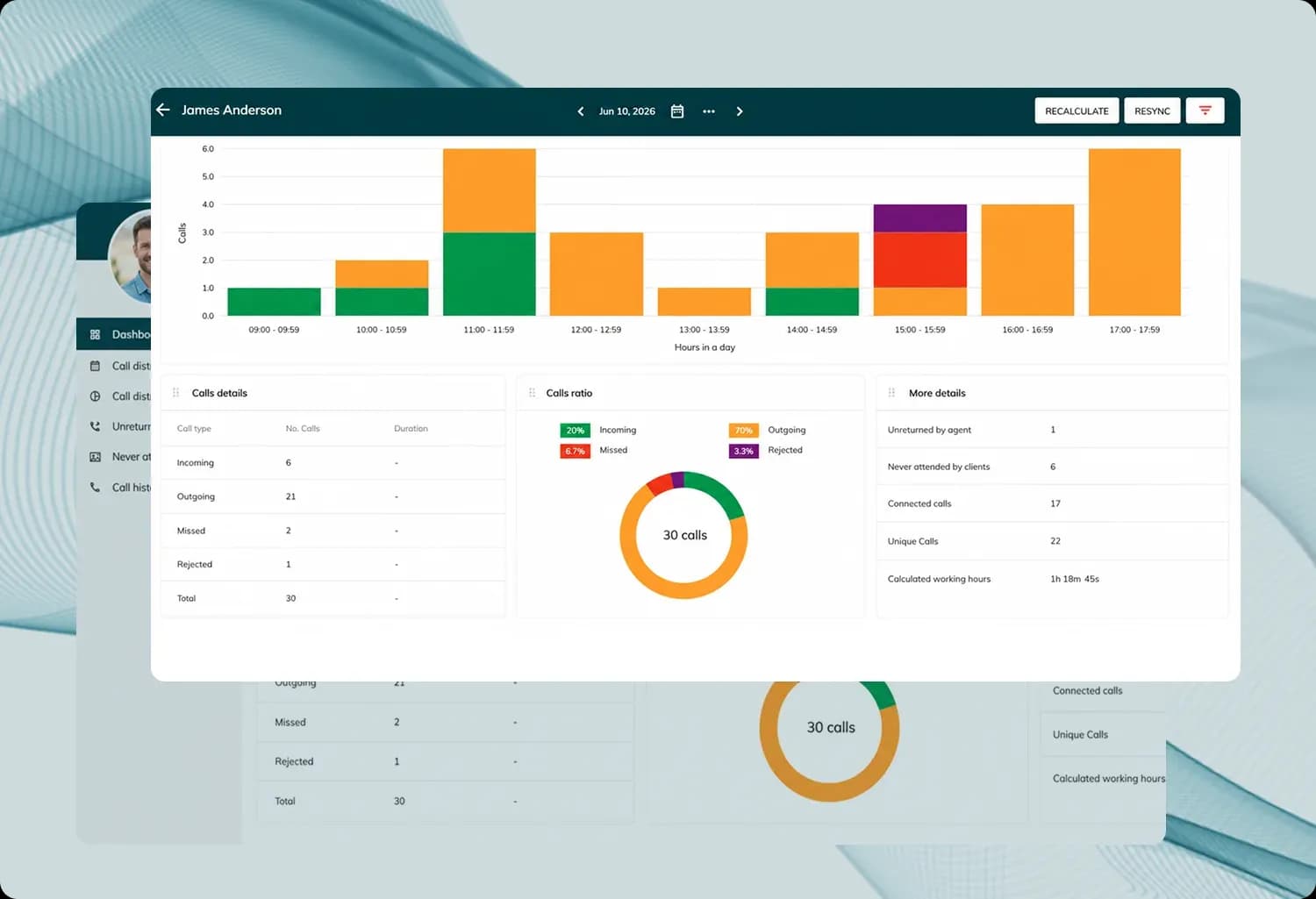This screenshot has height=899, width=1316.
Task: Click the calendar icon beside Call dist sidebar item
Action: tap(95, 366)
